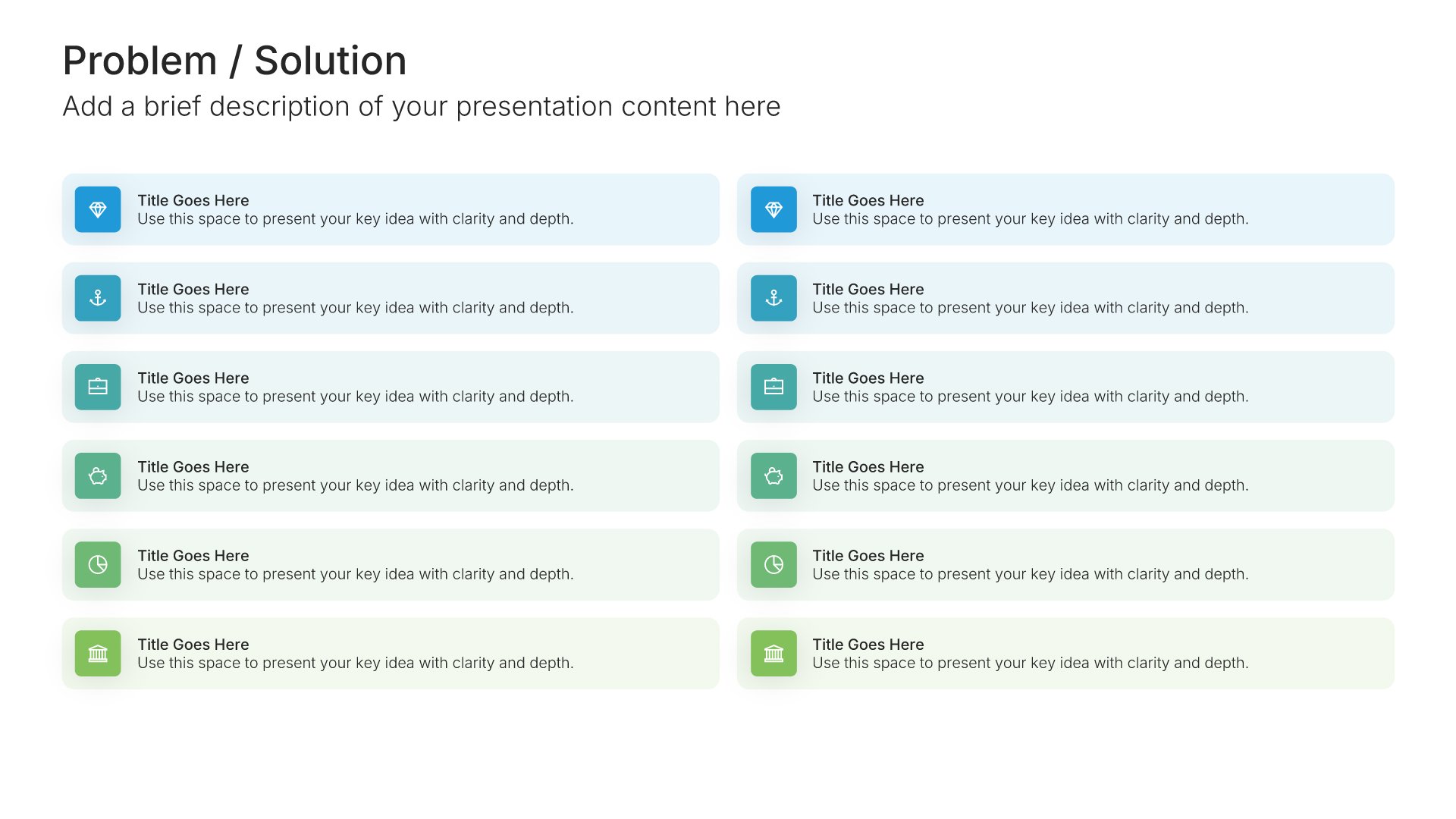Select 'Title Goes Here' beside left anchor icon
Screen dimensions: 1456x819
(193, 289)
